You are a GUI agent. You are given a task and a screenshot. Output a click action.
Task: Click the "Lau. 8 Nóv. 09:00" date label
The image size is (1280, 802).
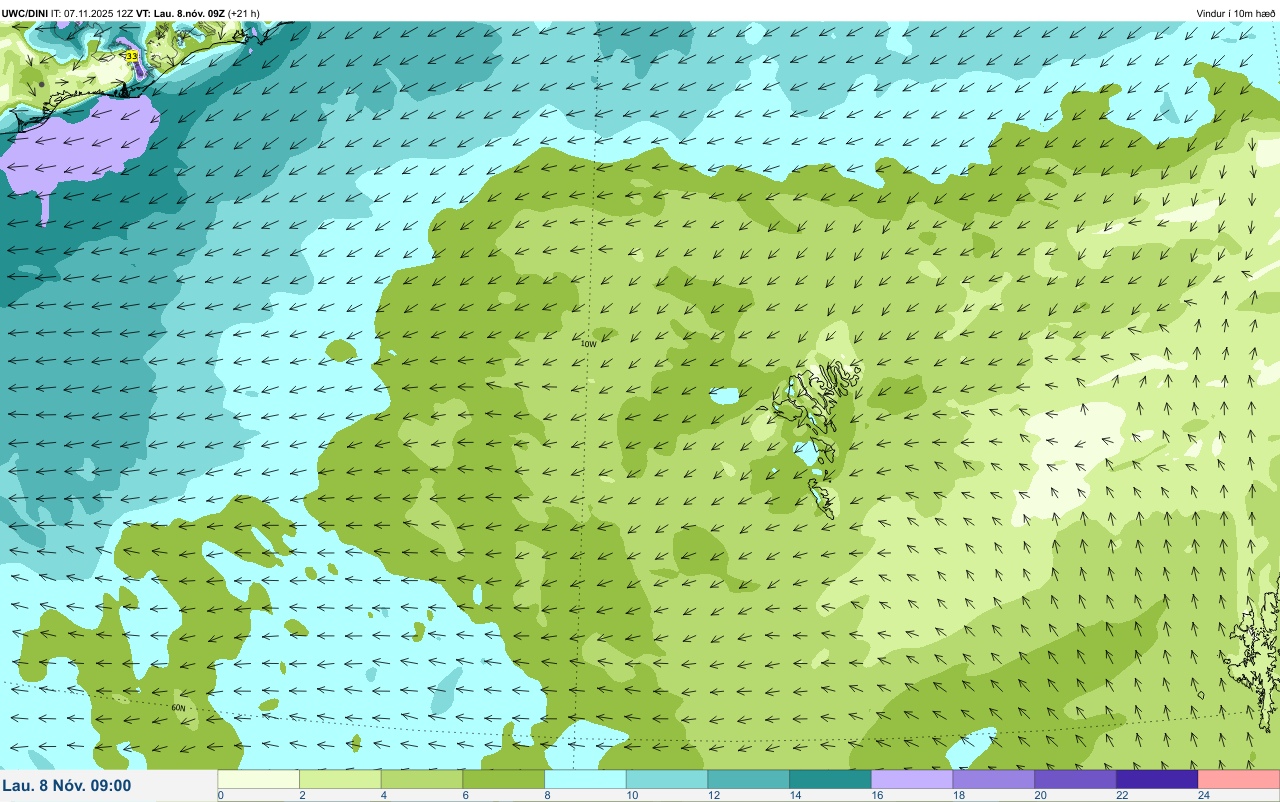pyautogui.click(x=67, y=785)
